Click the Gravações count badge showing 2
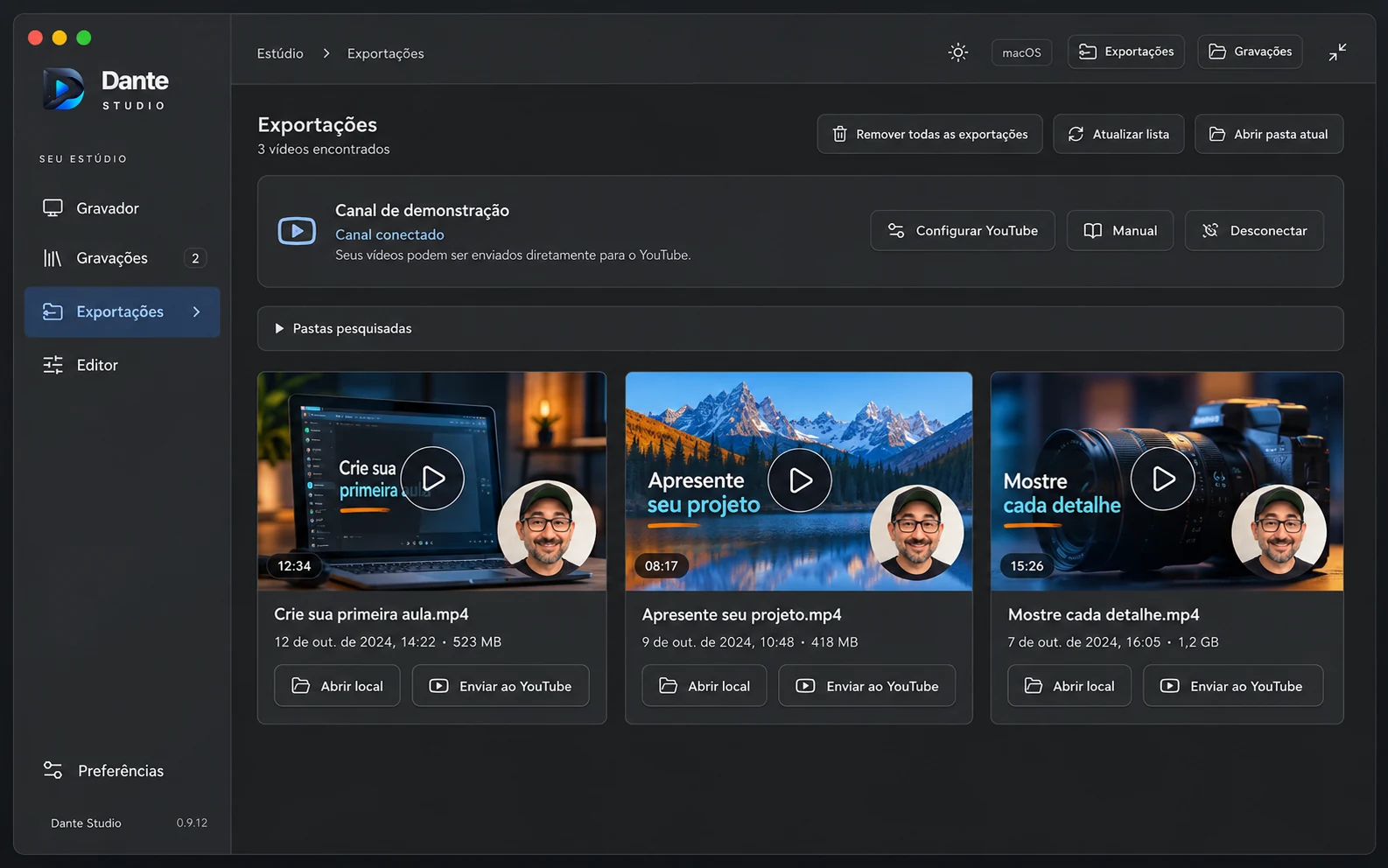Viewport: 1388px width, 868px height. click(x=195, y=258)
